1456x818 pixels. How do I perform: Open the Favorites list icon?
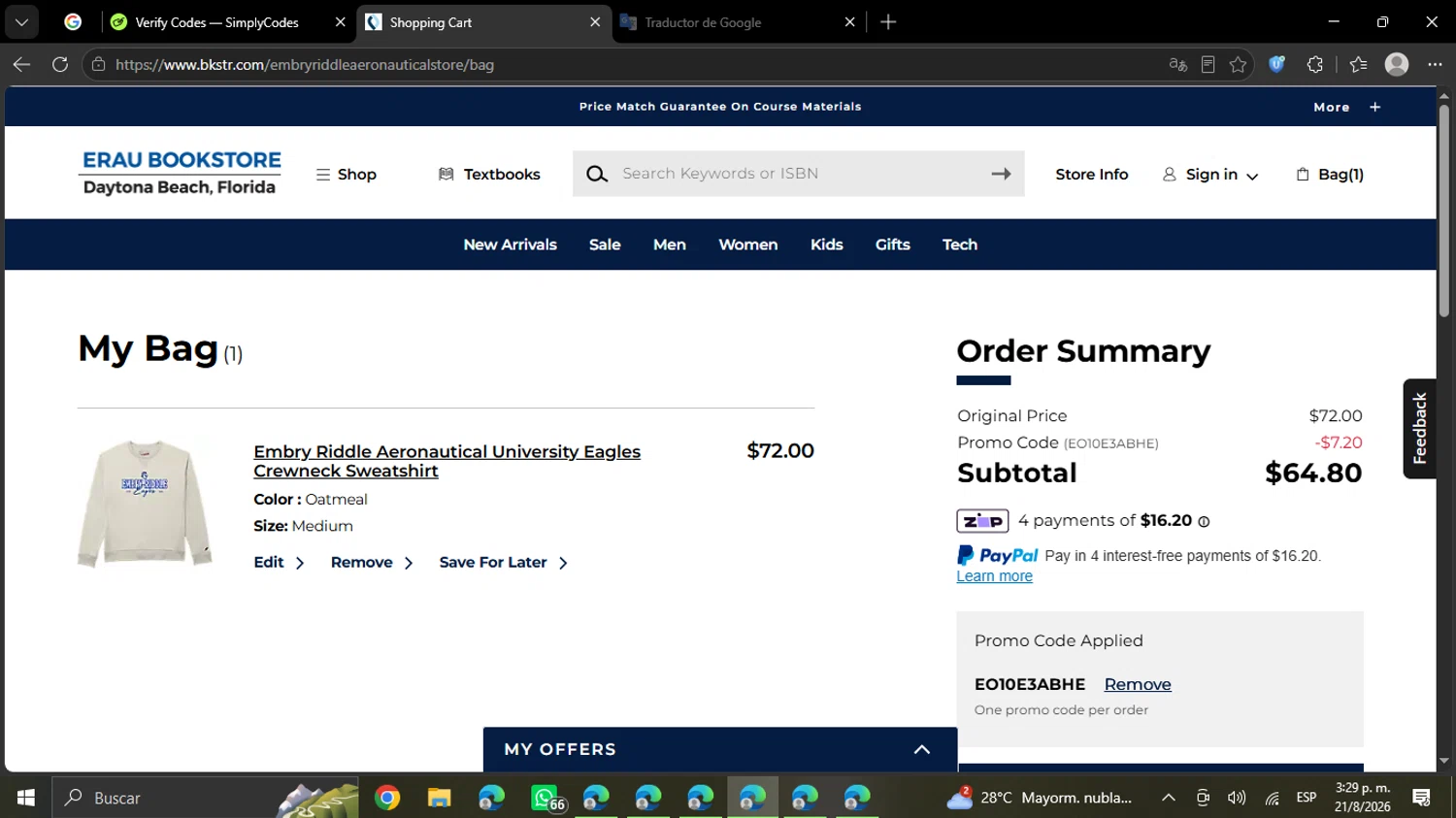click(1358, 65)
